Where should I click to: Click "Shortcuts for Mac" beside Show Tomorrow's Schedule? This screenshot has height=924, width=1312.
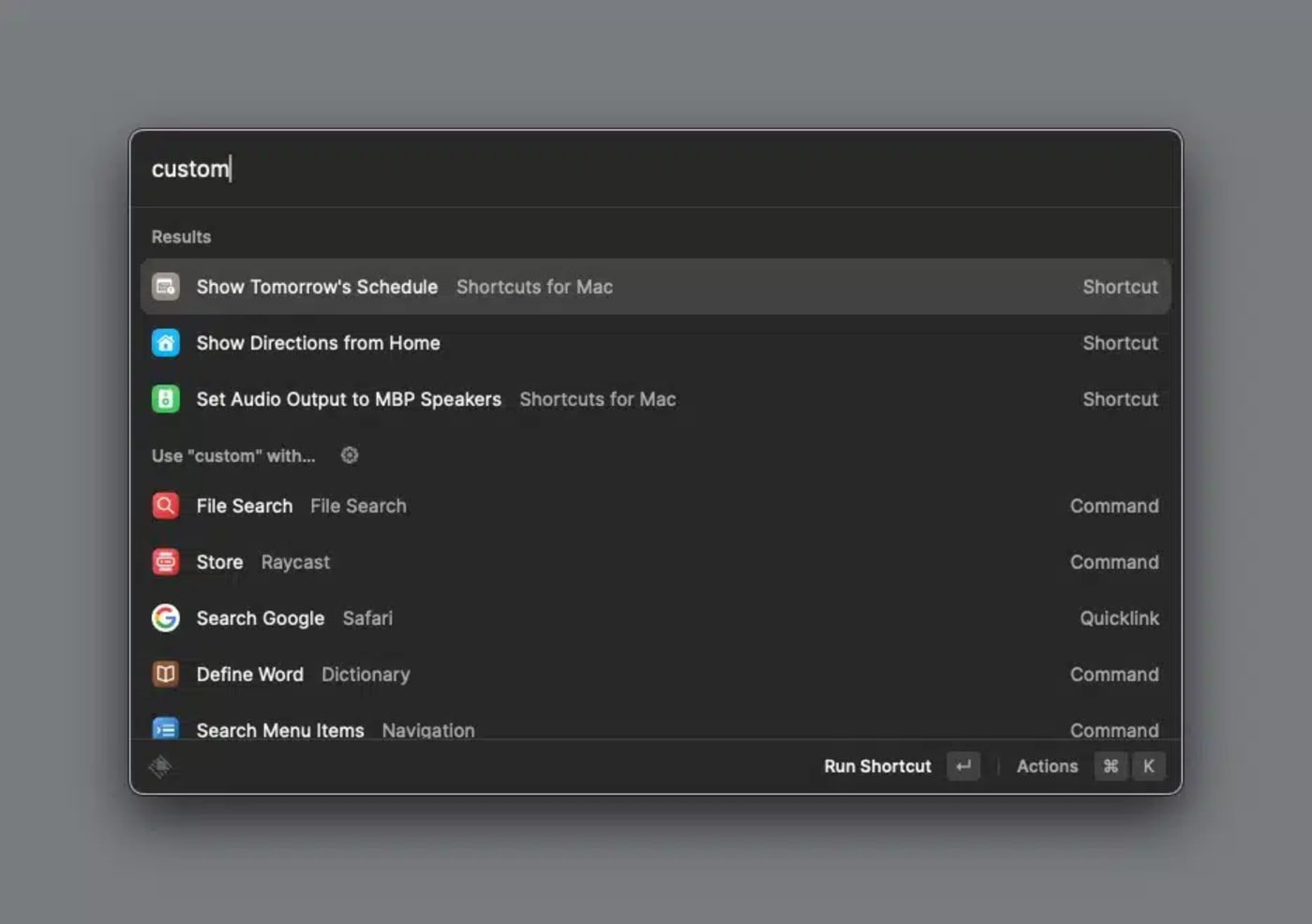pos(534,287)
